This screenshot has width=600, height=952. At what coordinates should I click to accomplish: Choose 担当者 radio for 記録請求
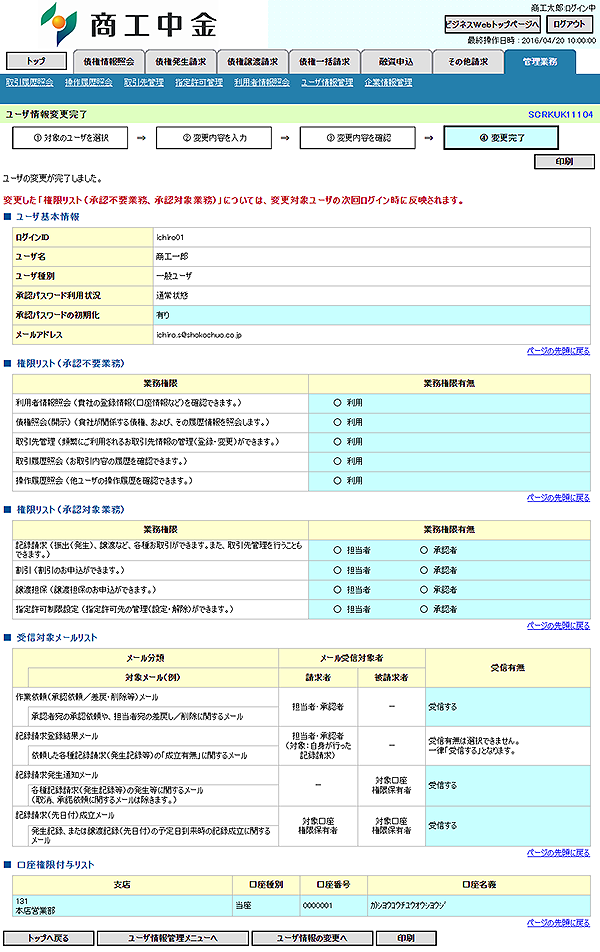click(338, 551)
